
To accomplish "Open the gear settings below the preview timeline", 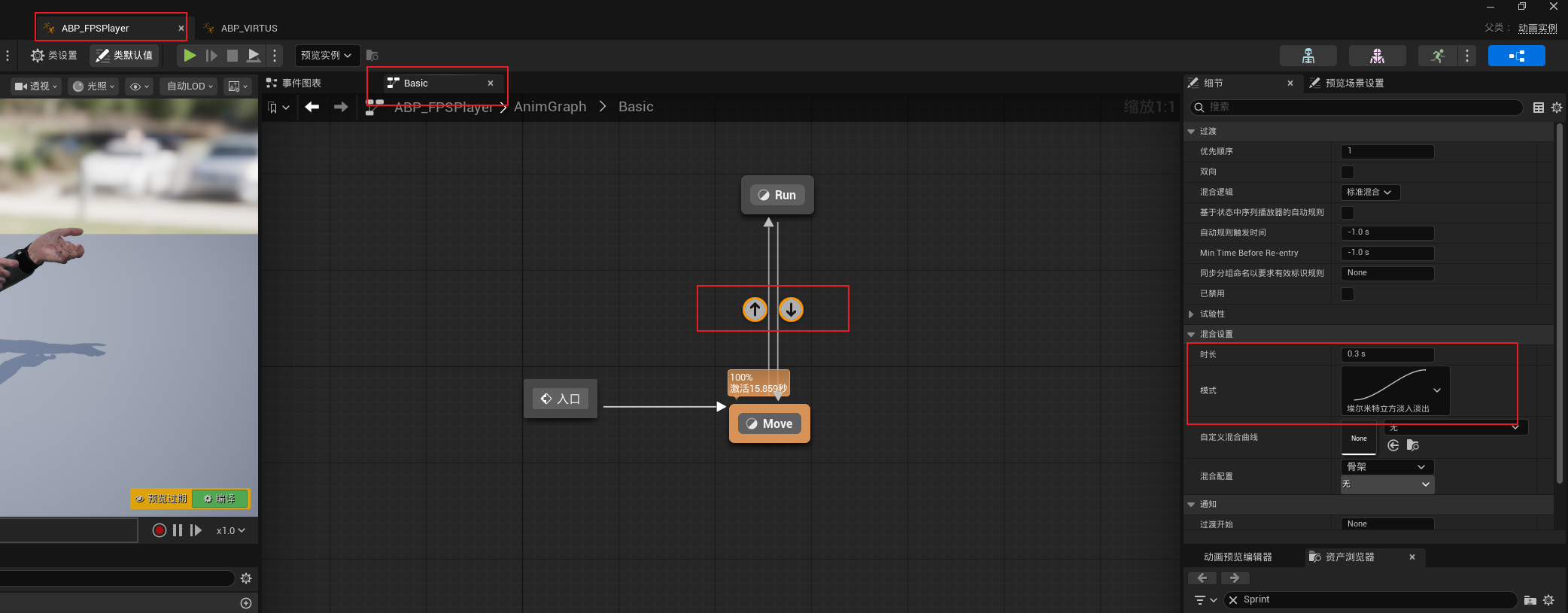I will click(x=246, y=578).
